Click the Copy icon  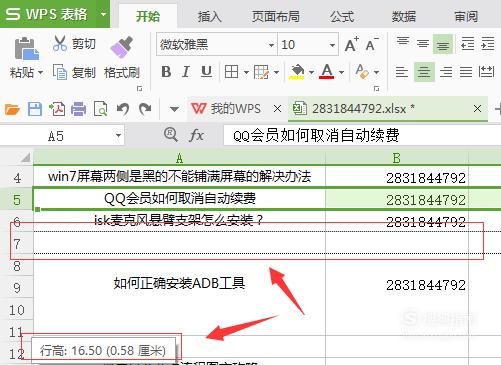pos(60,72)
